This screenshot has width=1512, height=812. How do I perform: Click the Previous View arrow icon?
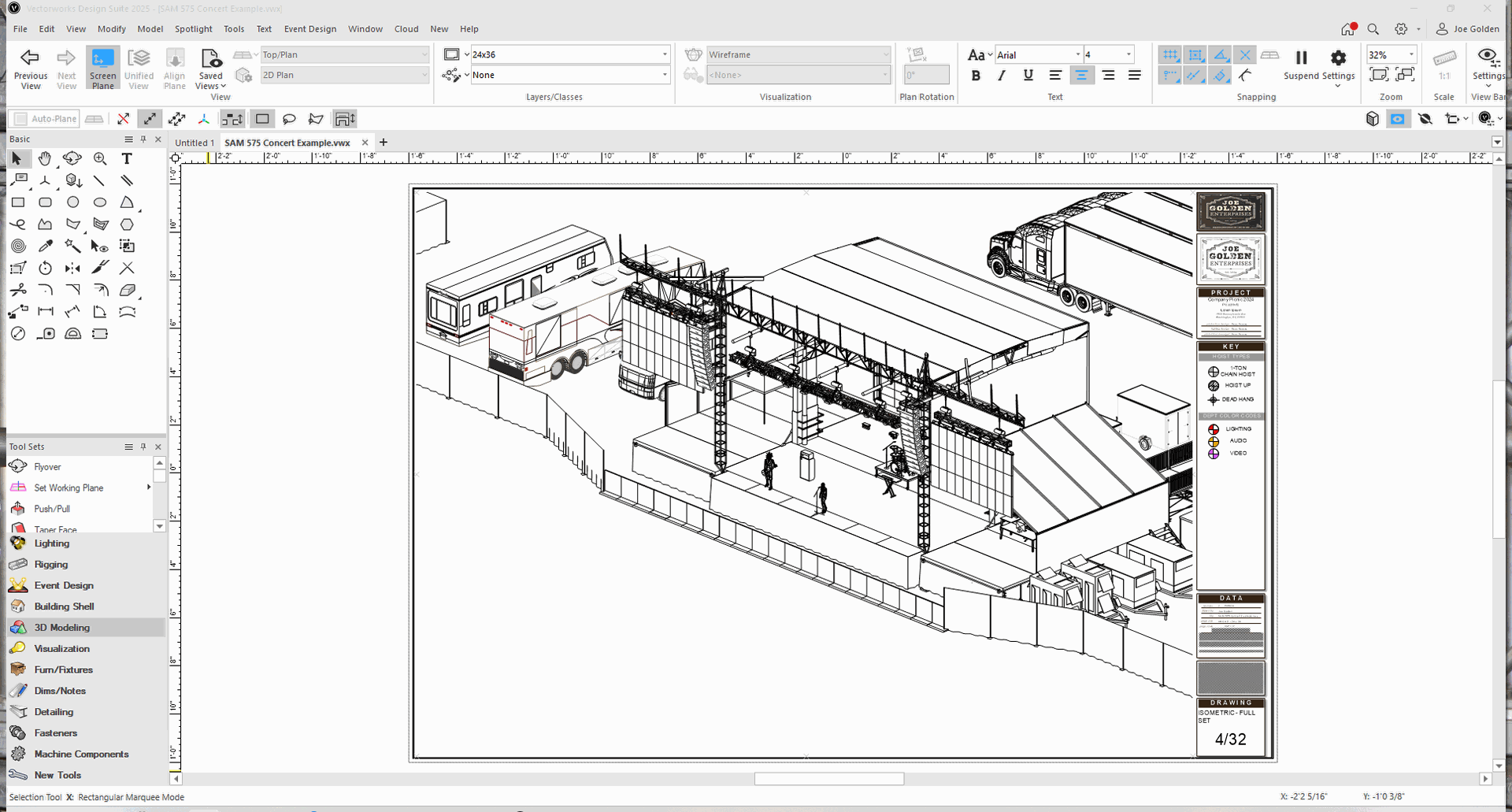(30, 57)
